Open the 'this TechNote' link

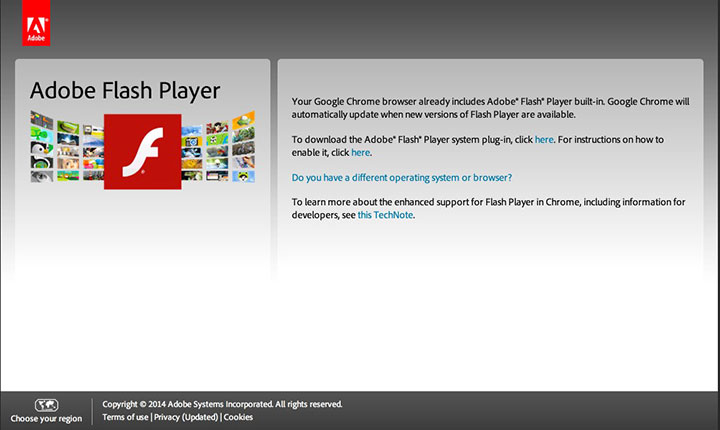point(385,215)
